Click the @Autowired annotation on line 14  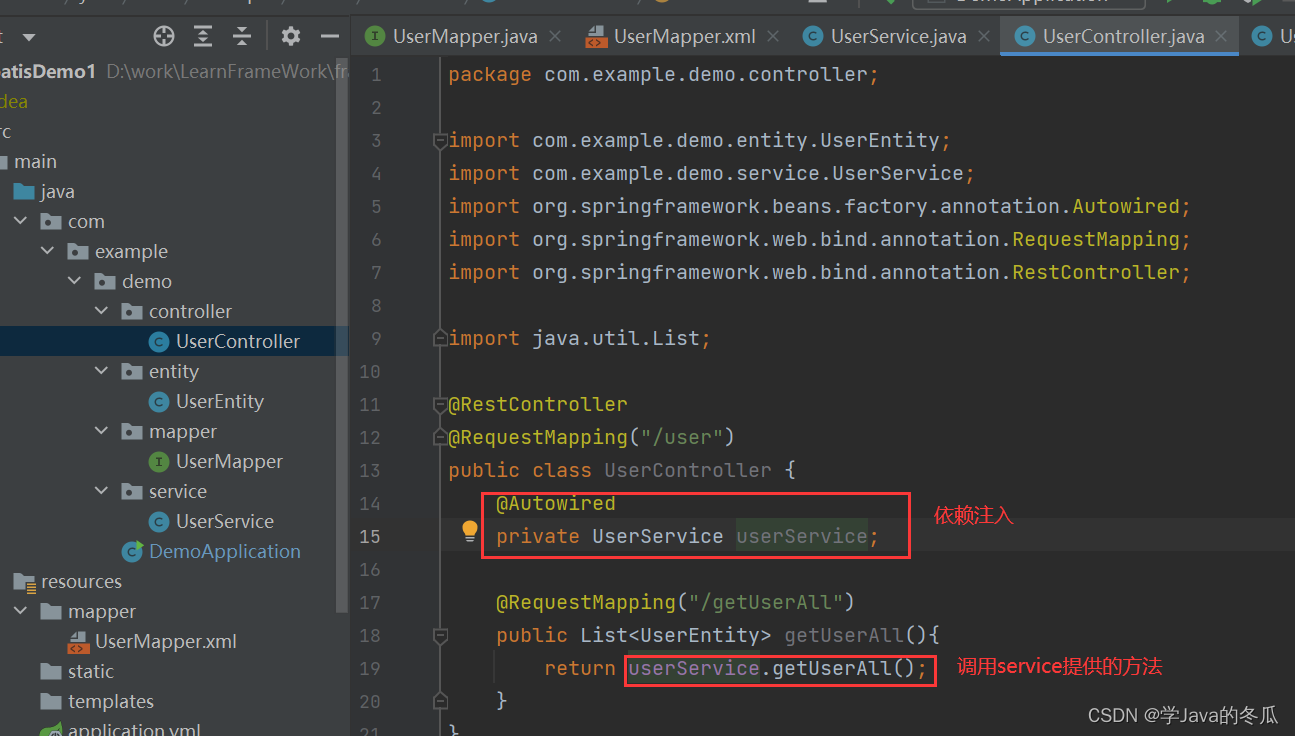pyautogui.click(x=556, y=503)
